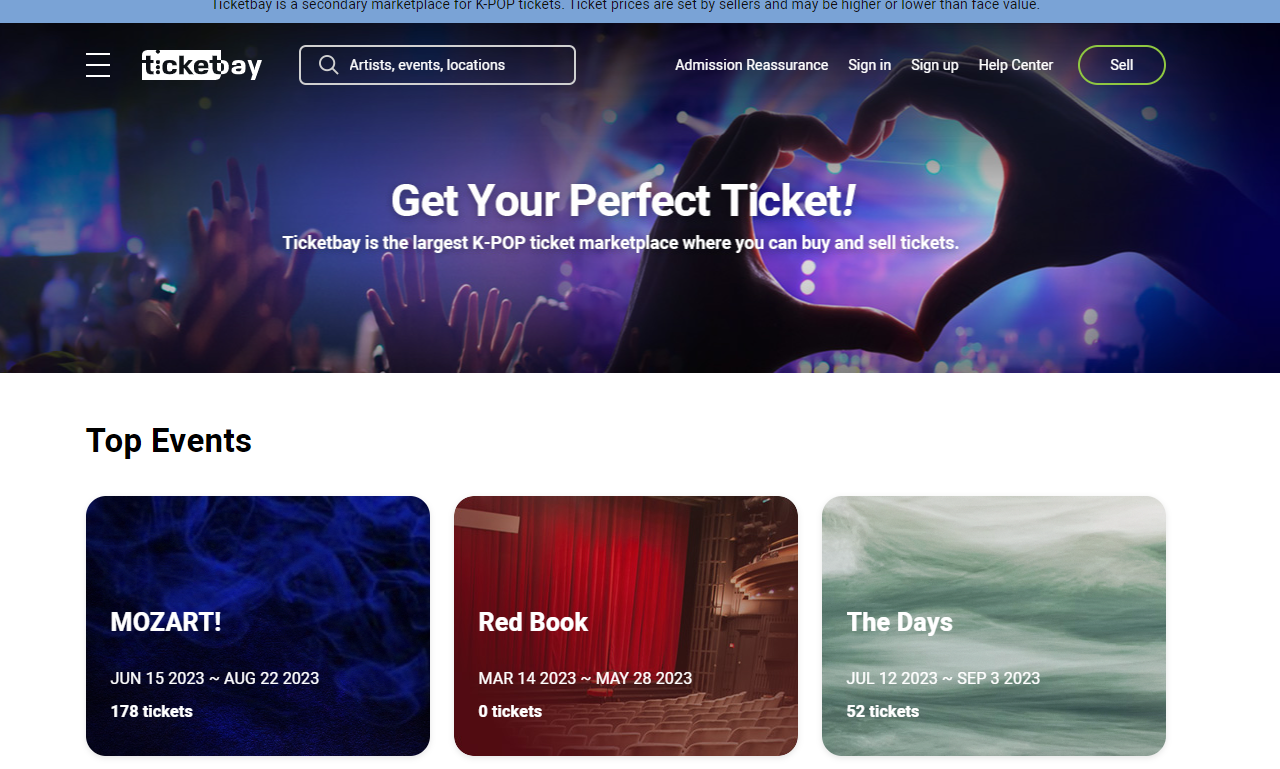Click the MAR 14 2023 ~ MAY 28 2023 date range
The width and height of the screenshot is (1280, 769).
click(x=585, y=678)
